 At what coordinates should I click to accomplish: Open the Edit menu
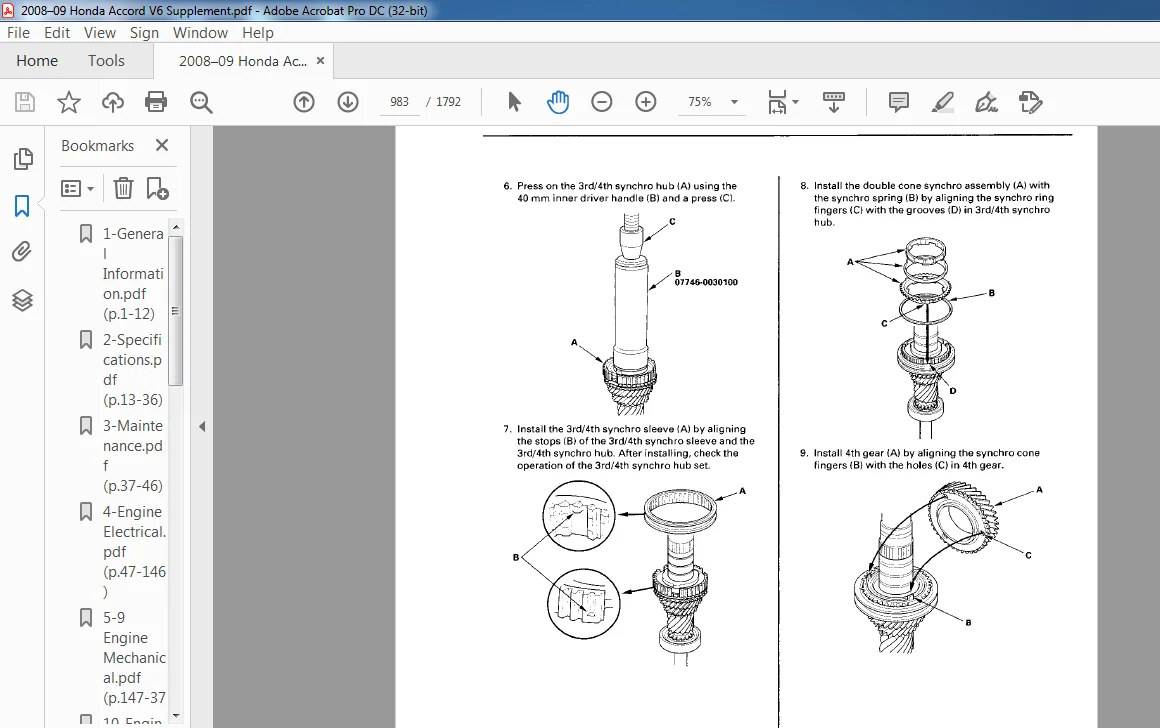coord(57,33)
